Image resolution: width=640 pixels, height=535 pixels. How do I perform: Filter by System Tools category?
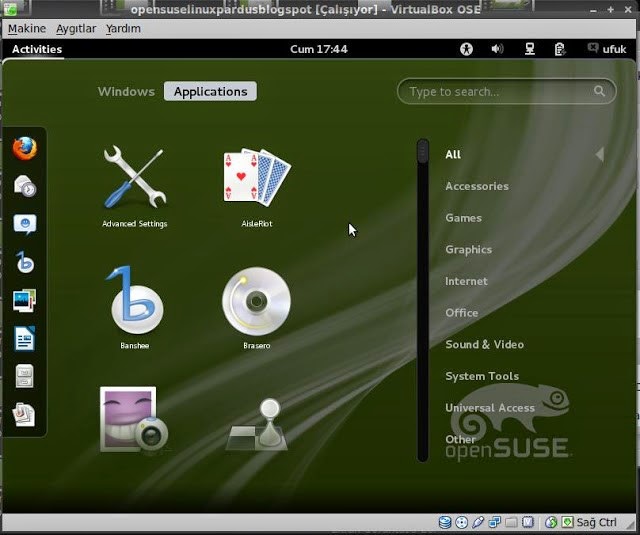482,376
